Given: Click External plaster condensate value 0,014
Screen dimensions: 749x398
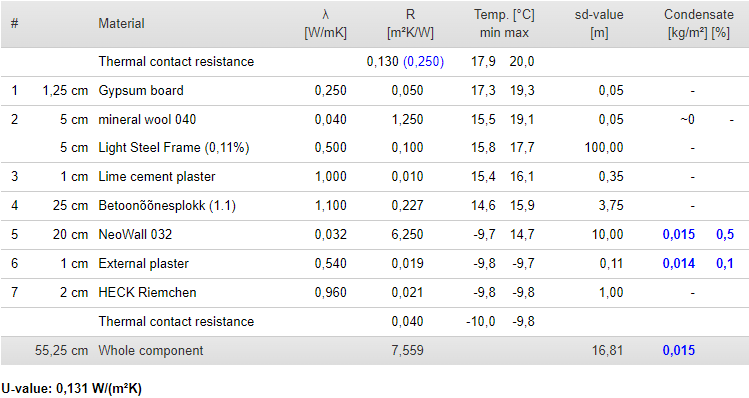Looking at the screenshot, I should point(679,263).
